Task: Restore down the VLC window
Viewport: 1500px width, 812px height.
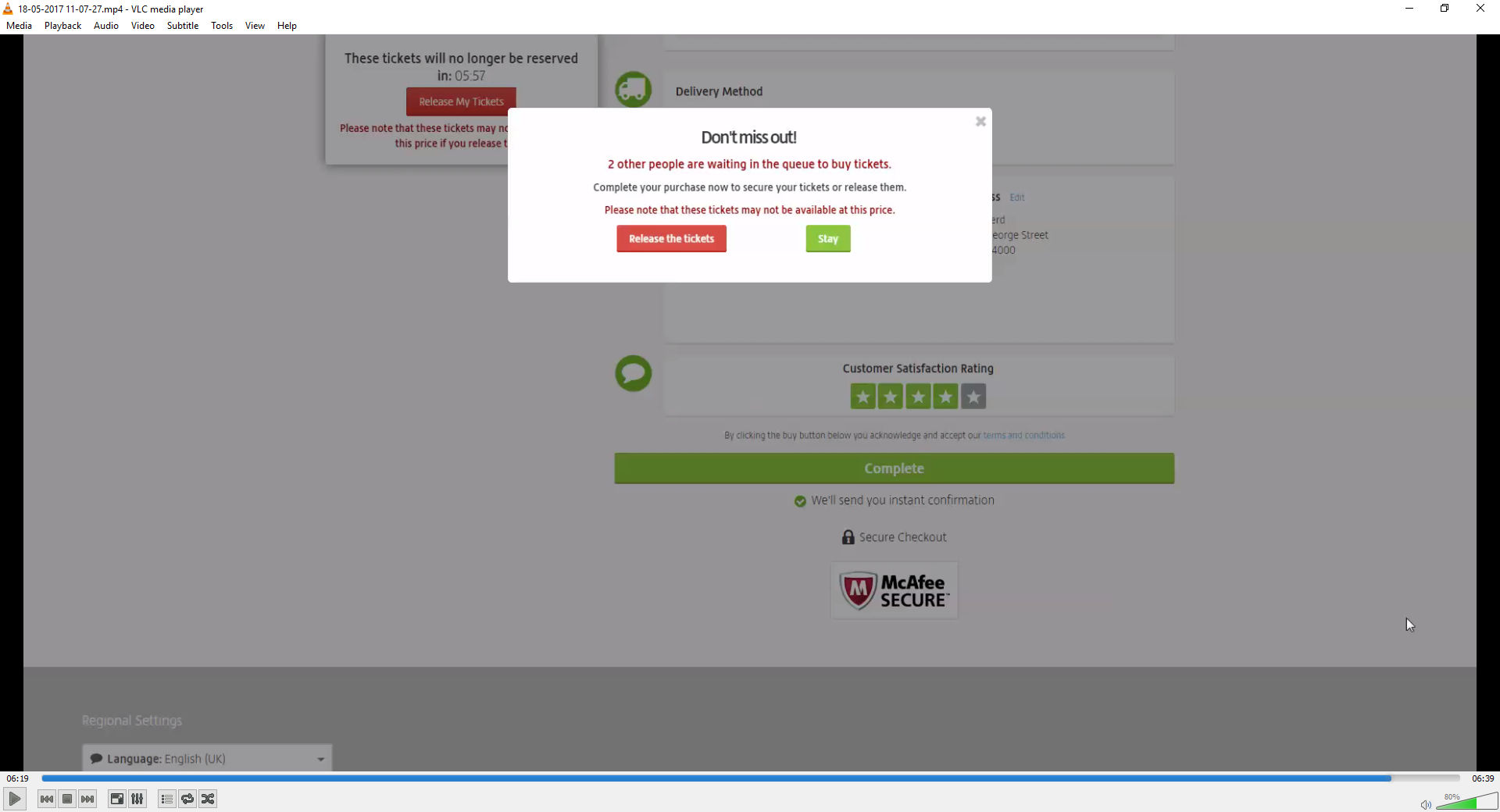Action: pyautogui.click(x=1445, y=9)
